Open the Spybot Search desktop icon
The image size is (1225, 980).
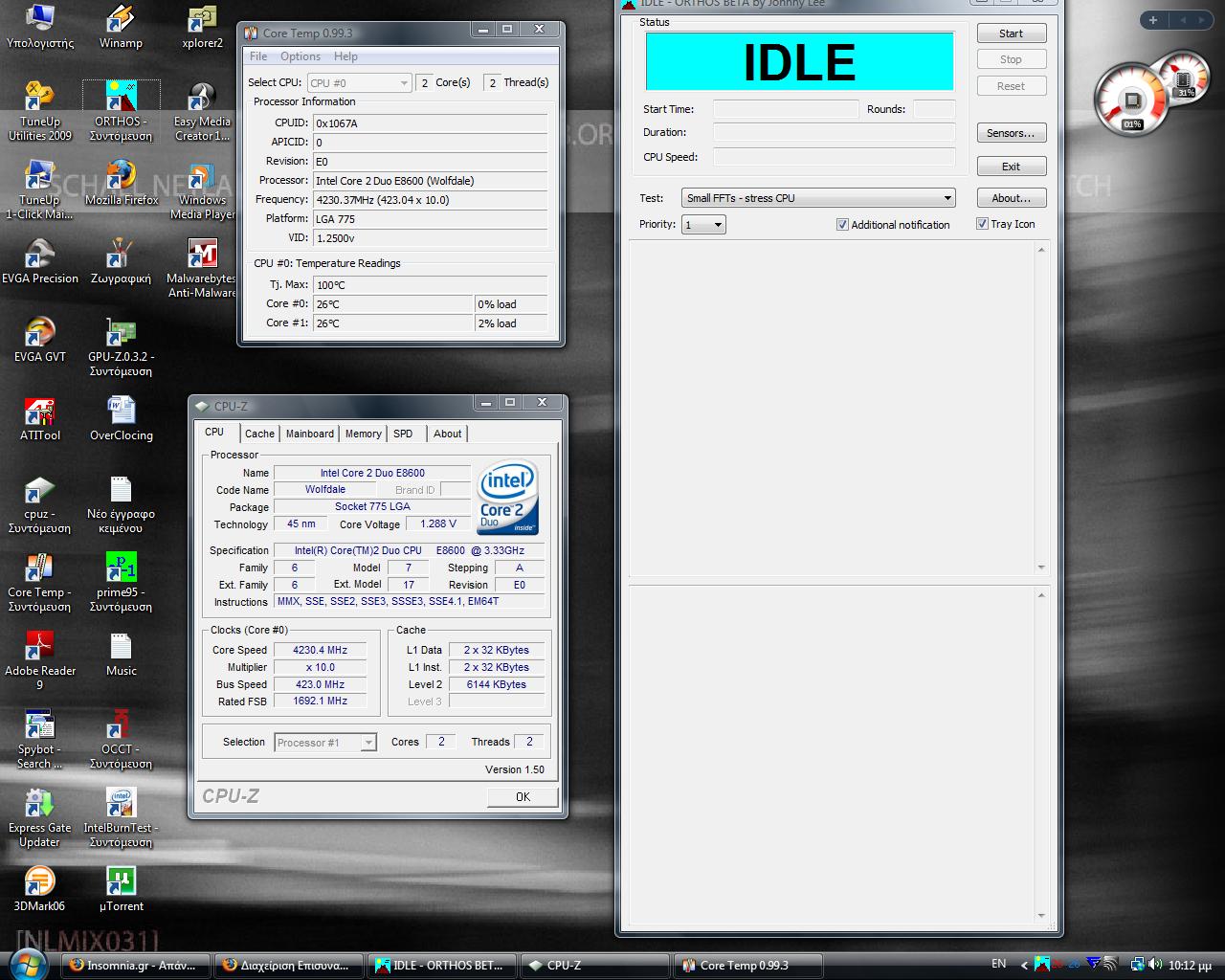pos(39,740)
